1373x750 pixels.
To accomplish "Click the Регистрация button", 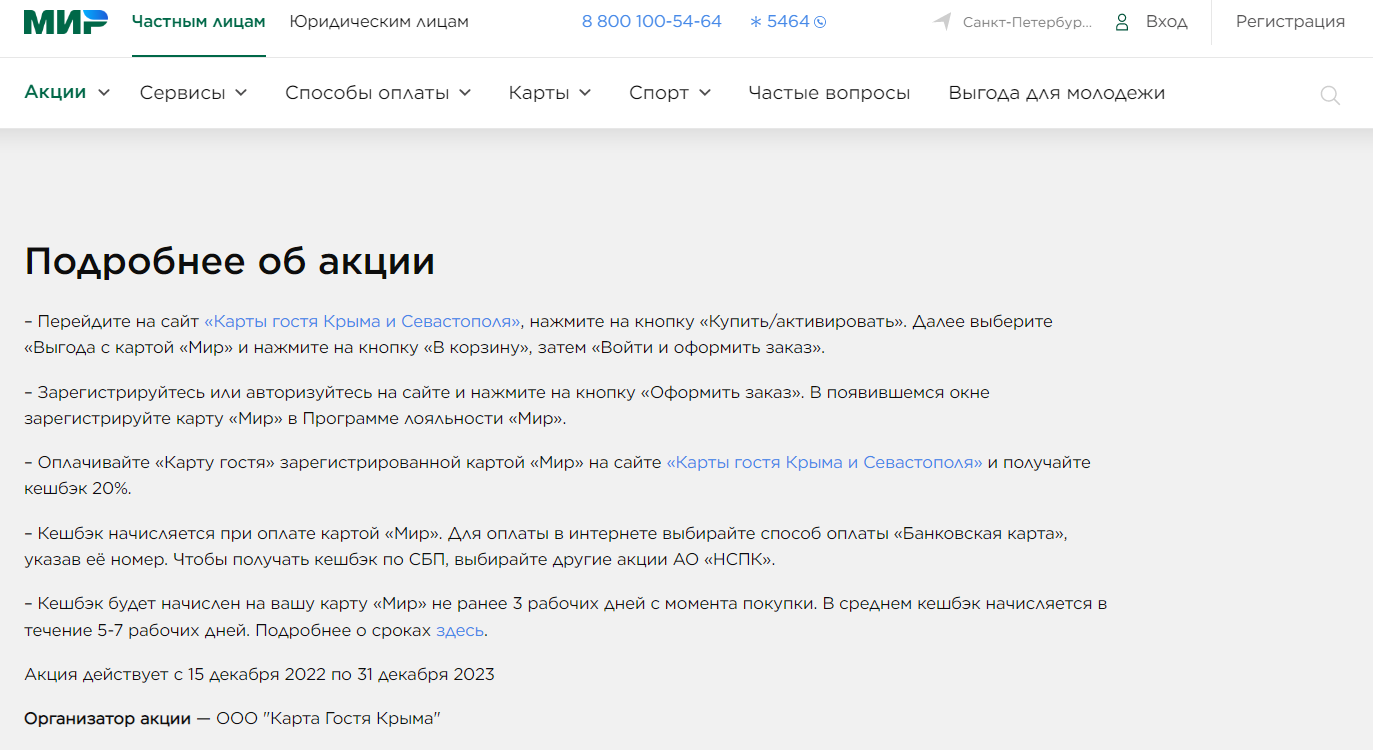I will click(x=1289, y=20).
